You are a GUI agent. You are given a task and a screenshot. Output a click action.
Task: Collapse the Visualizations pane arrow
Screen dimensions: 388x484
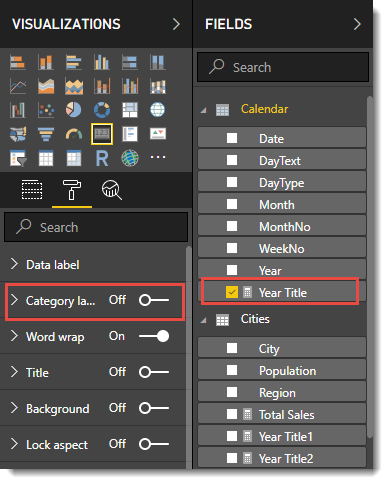click(176, 24)
